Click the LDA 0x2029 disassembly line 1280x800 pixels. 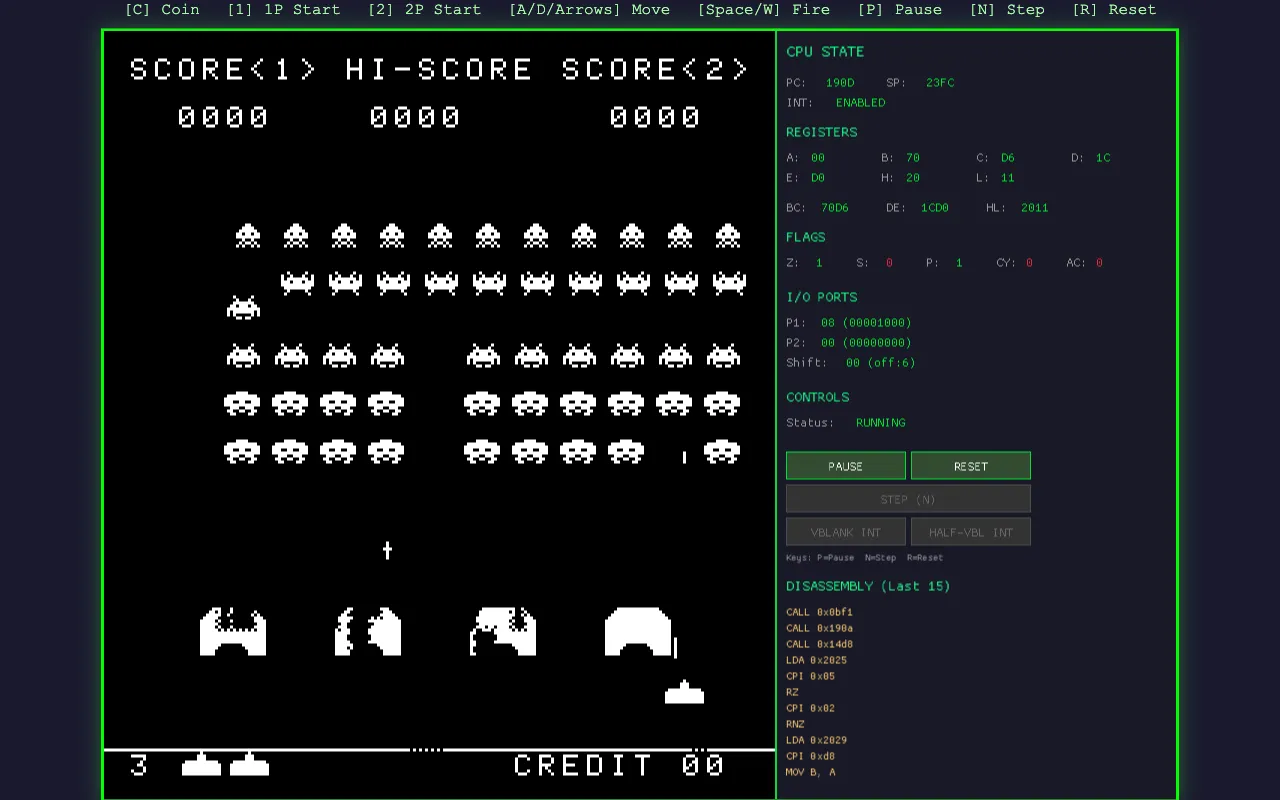[816, 740]
